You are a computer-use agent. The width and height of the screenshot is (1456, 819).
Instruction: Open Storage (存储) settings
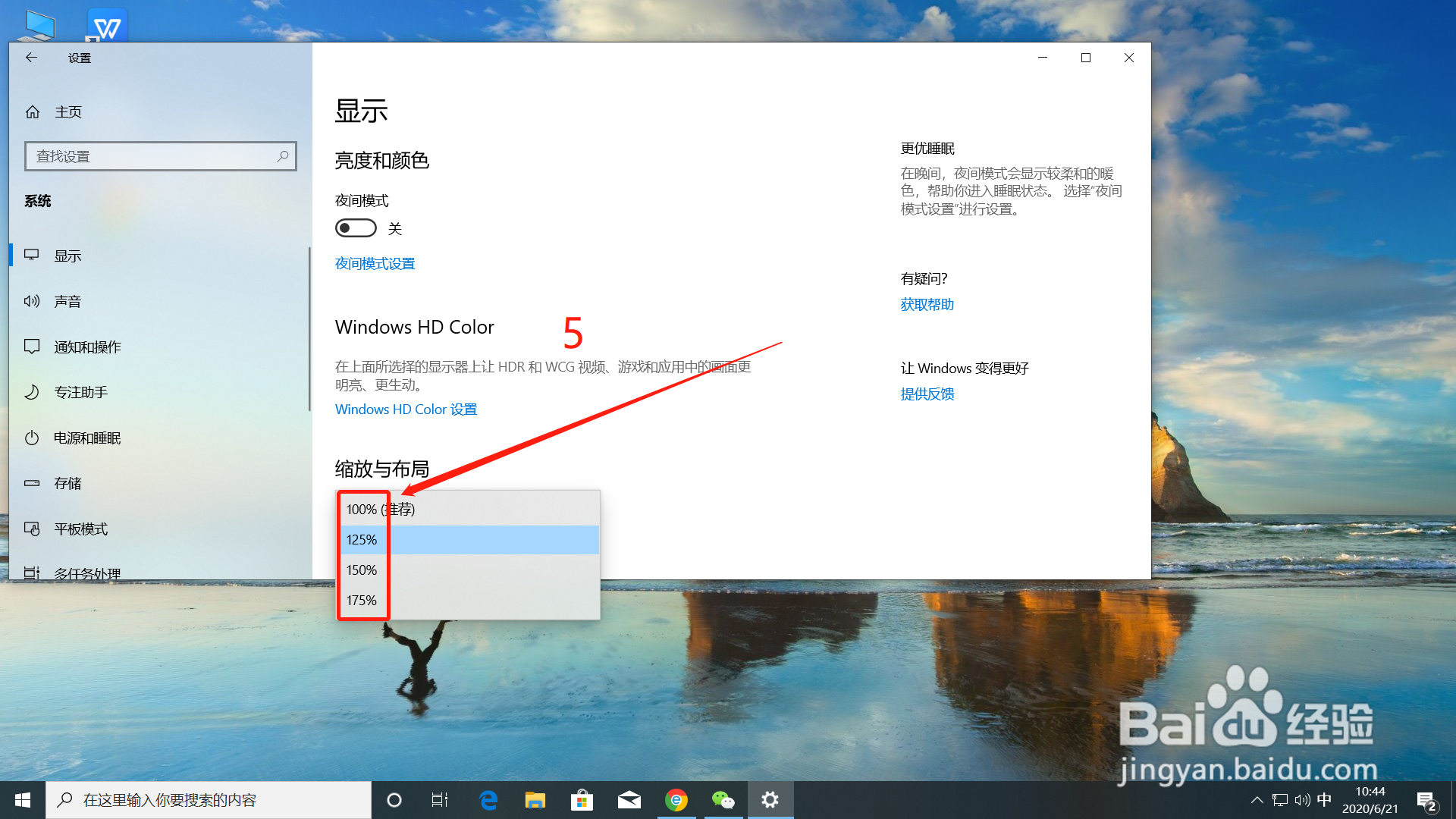pyautogui.click(x=67, y=484)
